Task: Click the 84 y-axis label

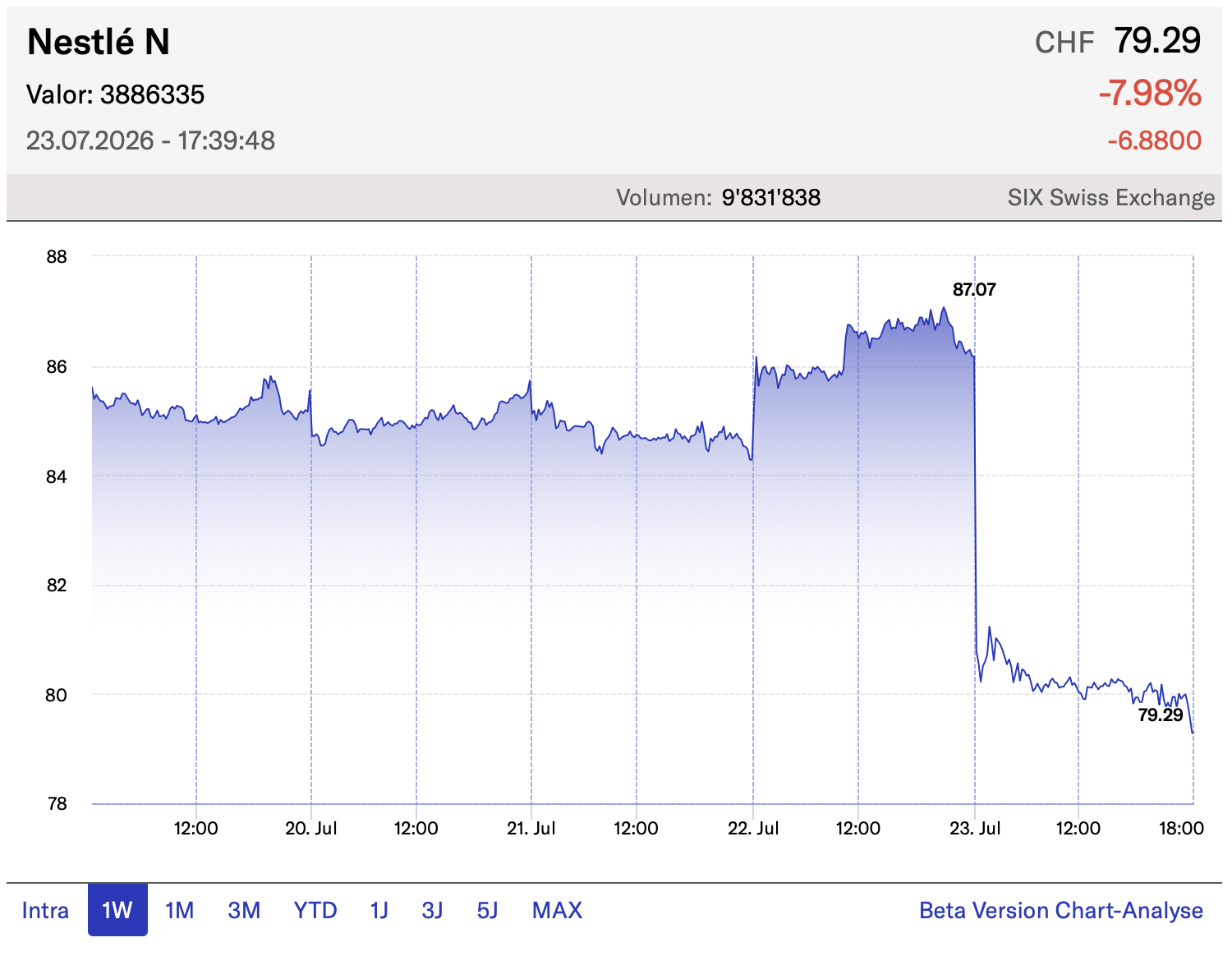Action: coord(57,476)
